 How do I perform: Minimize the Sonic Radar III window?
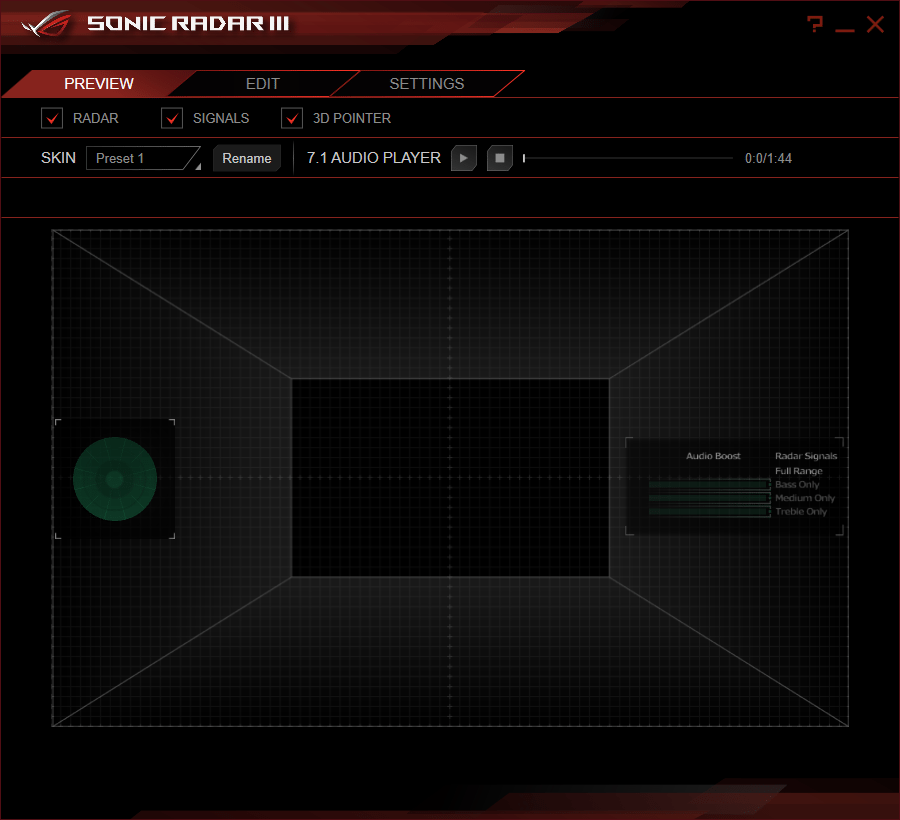pyautogui.click(x=844, y=30)
